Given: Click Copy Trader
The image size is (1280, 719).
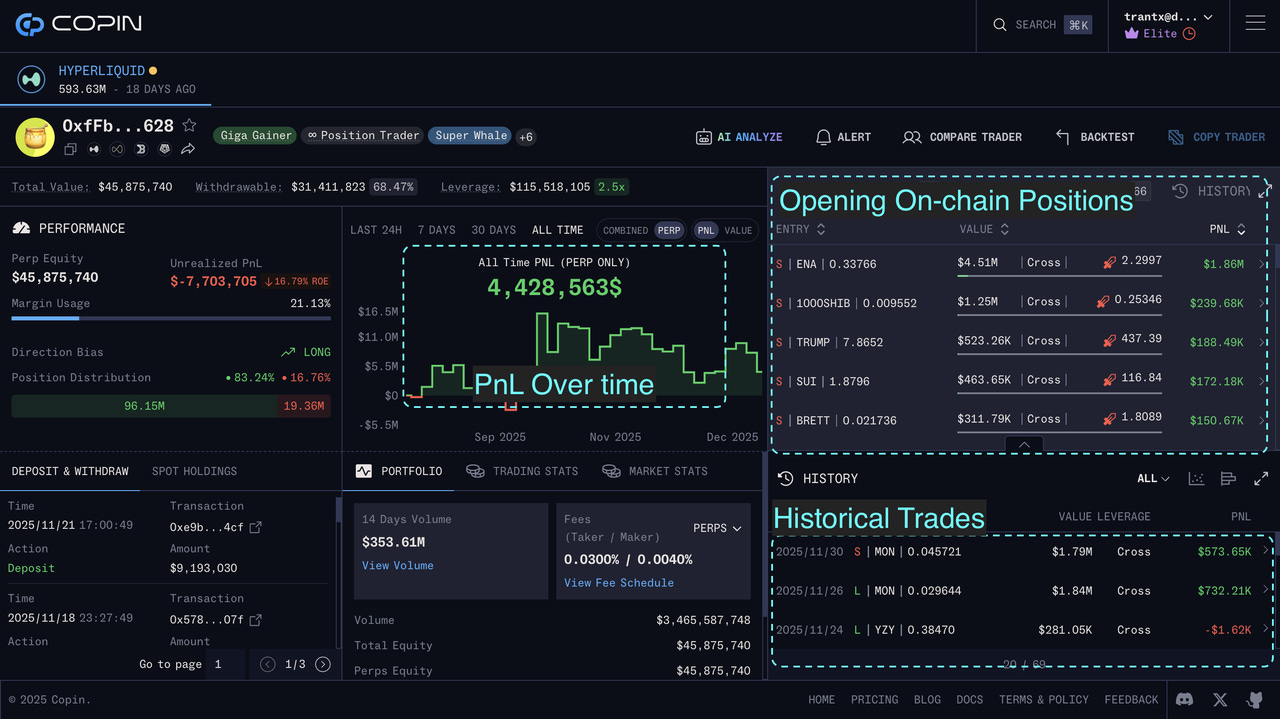Looking at the screenshot, I should (1216, 137).
